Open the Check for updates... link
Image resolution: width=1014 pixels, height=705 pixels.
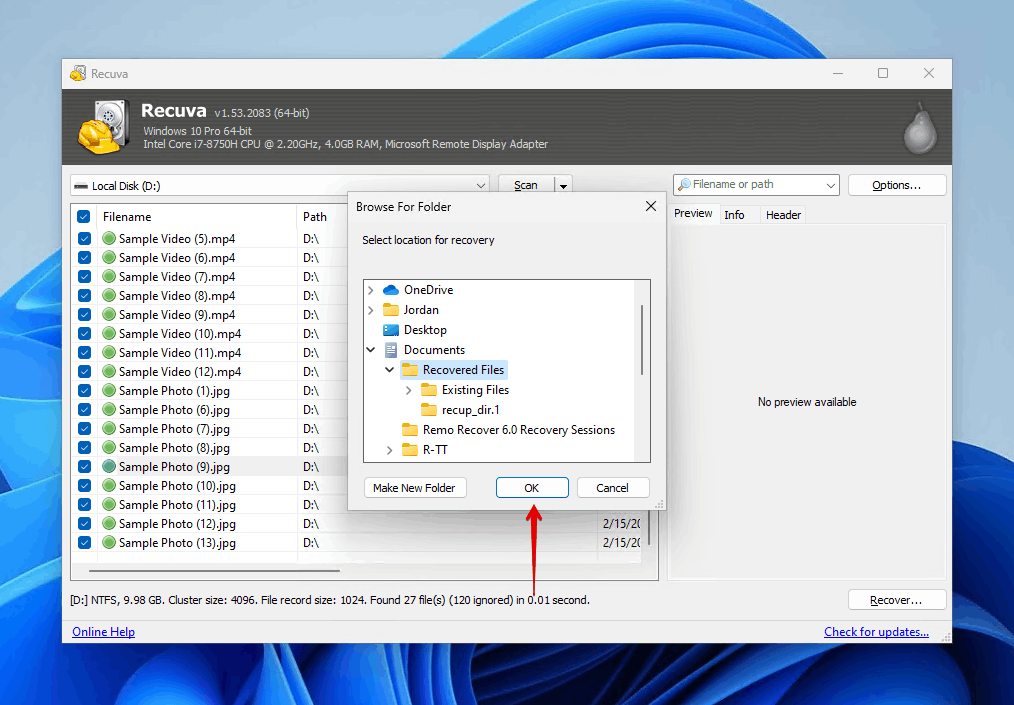pyautogui.click(x=876, y=632)
